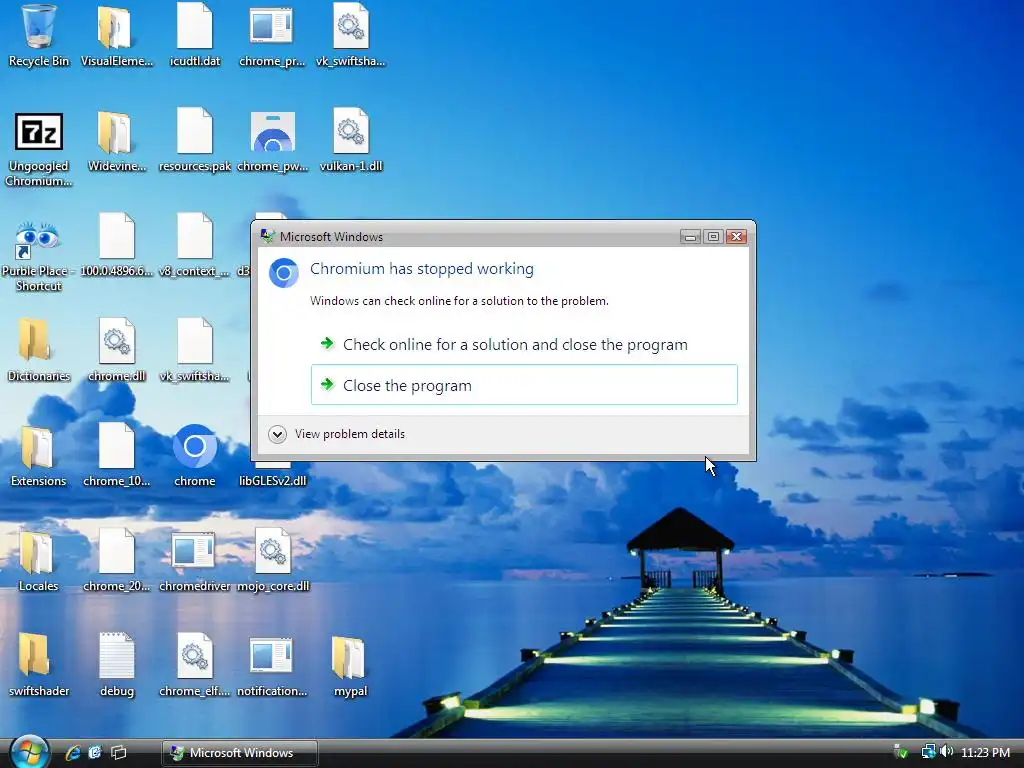
Task: Select the Dictionaries folder icon
Action: pos(39,351)
